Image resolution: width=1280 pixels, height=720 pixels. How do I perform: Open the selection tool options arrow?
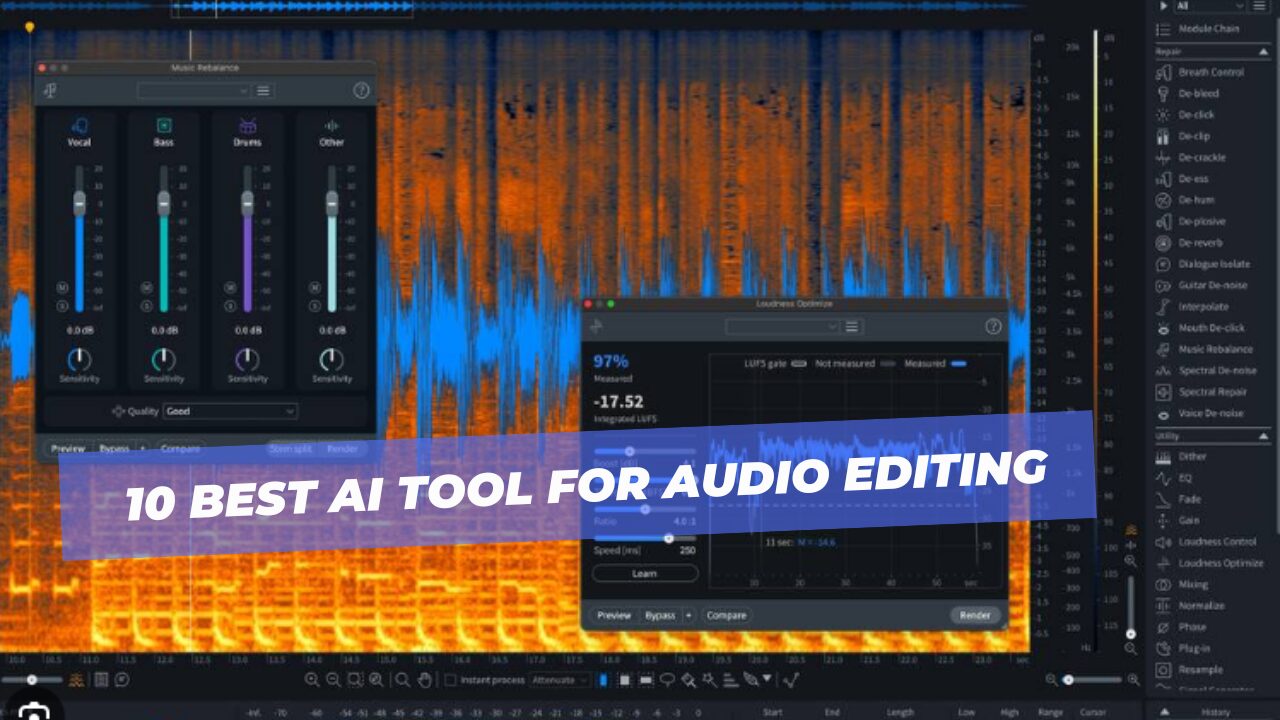[x=767, y=678]
